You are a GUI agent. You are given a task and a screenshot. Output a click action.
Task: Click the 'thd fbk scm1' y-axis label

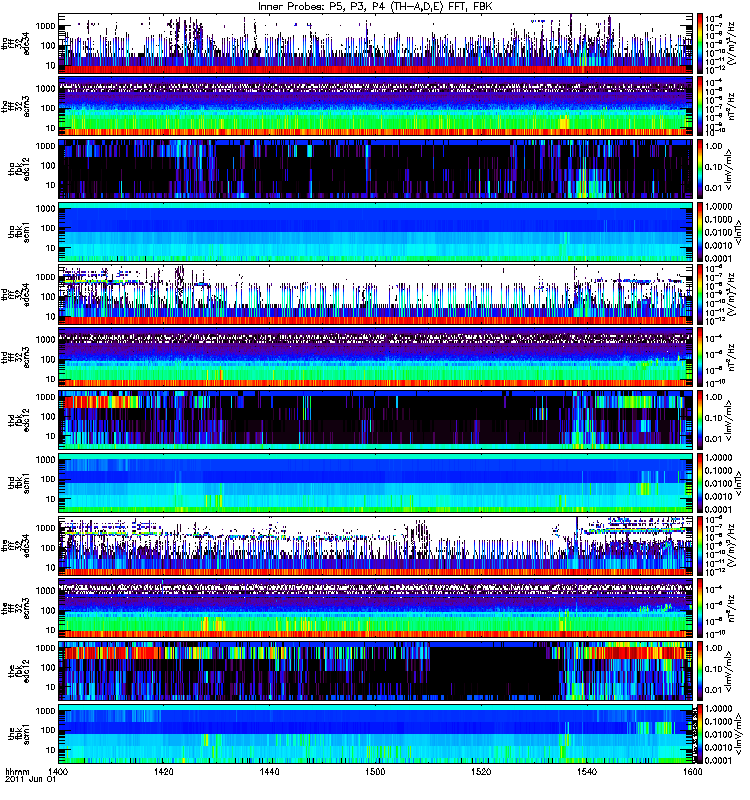(x=19, y=483)
